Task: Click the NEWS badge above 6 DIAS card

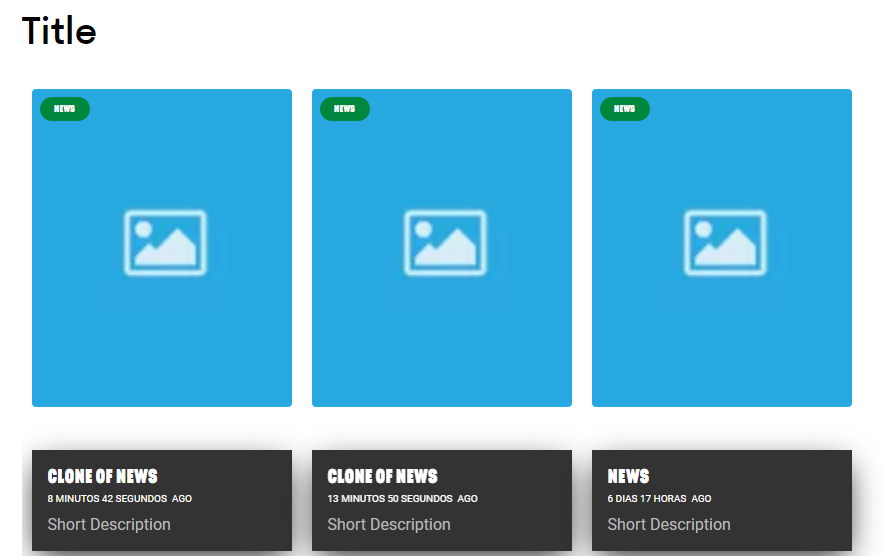Action: point(625,109)
